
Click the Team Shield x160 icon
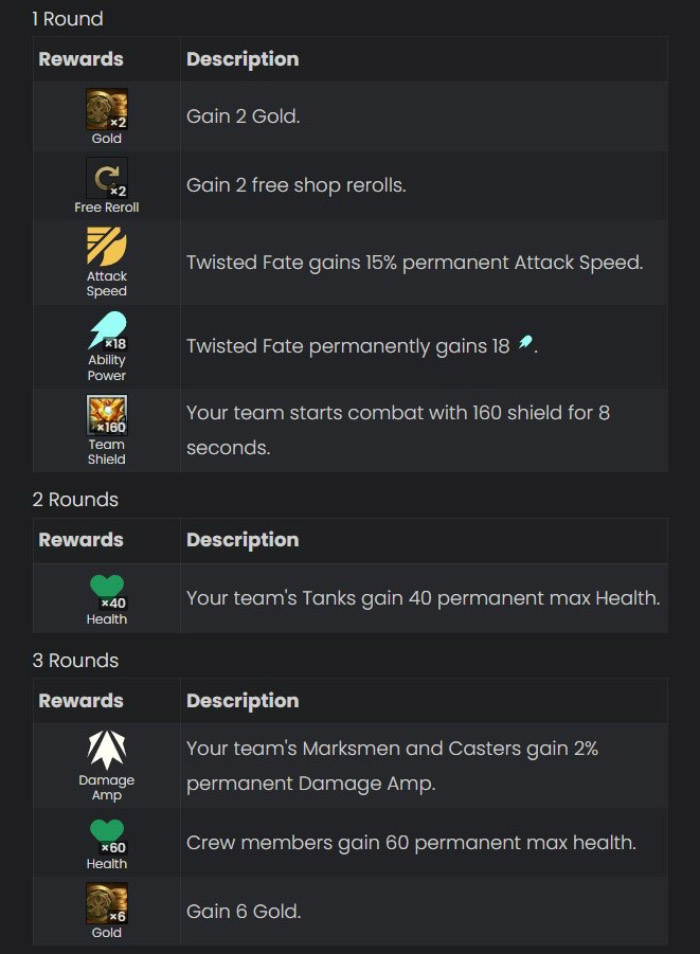coord(107,415)
